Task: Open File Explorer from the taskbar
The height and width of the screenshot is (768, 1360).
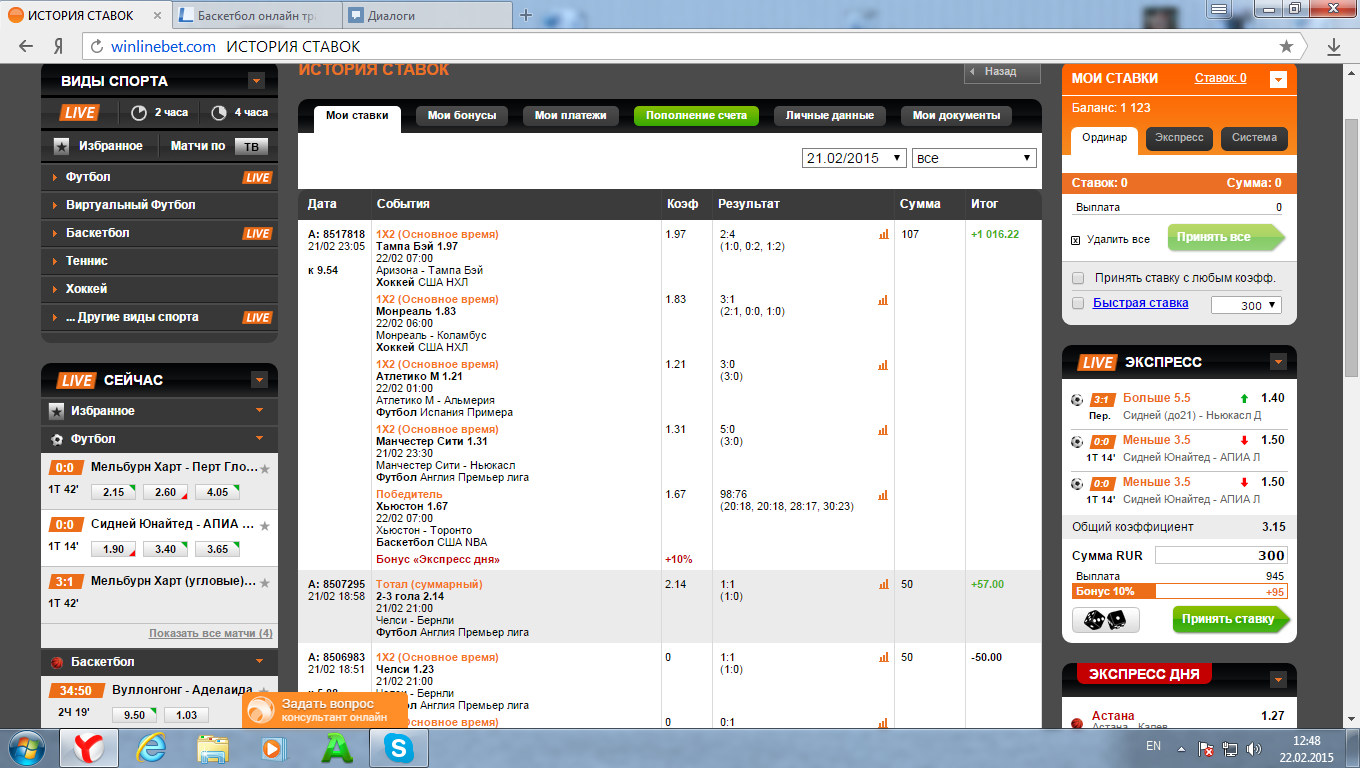Action: (x=212, y=748)
